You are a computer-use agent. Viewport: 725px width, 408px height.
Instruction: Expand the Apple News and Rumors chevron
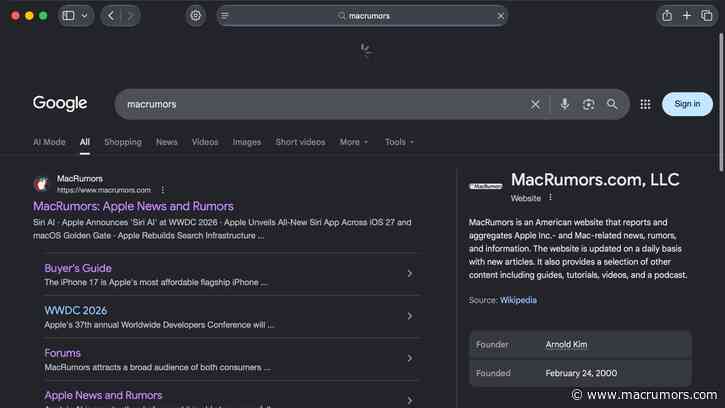click(410, 400)
